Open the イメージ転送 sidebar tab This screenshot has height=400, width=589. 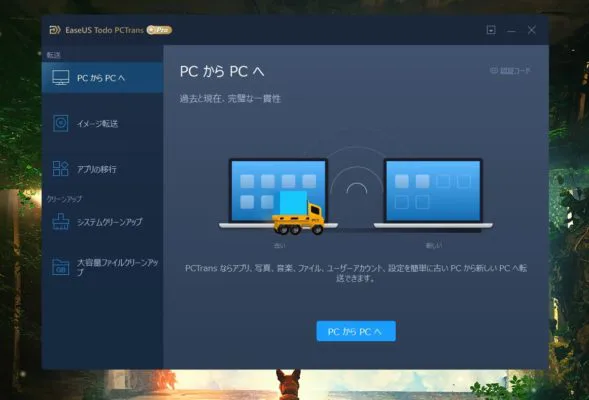point(103,123)
